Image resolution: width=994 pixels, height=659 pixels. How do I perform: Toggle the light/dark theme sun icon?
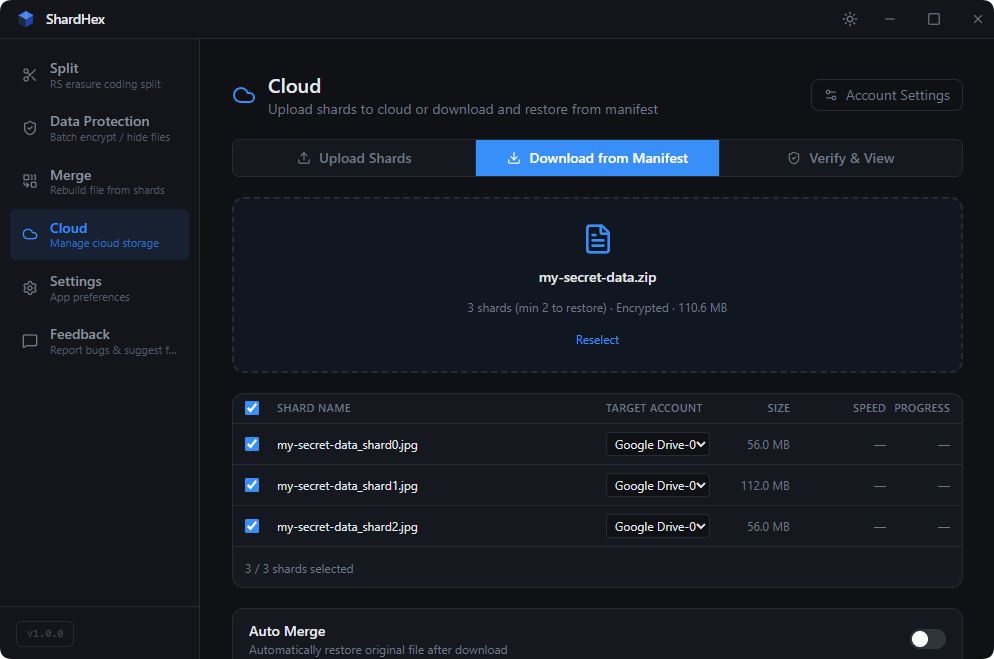pyautogui.click(x=849, y=19)
